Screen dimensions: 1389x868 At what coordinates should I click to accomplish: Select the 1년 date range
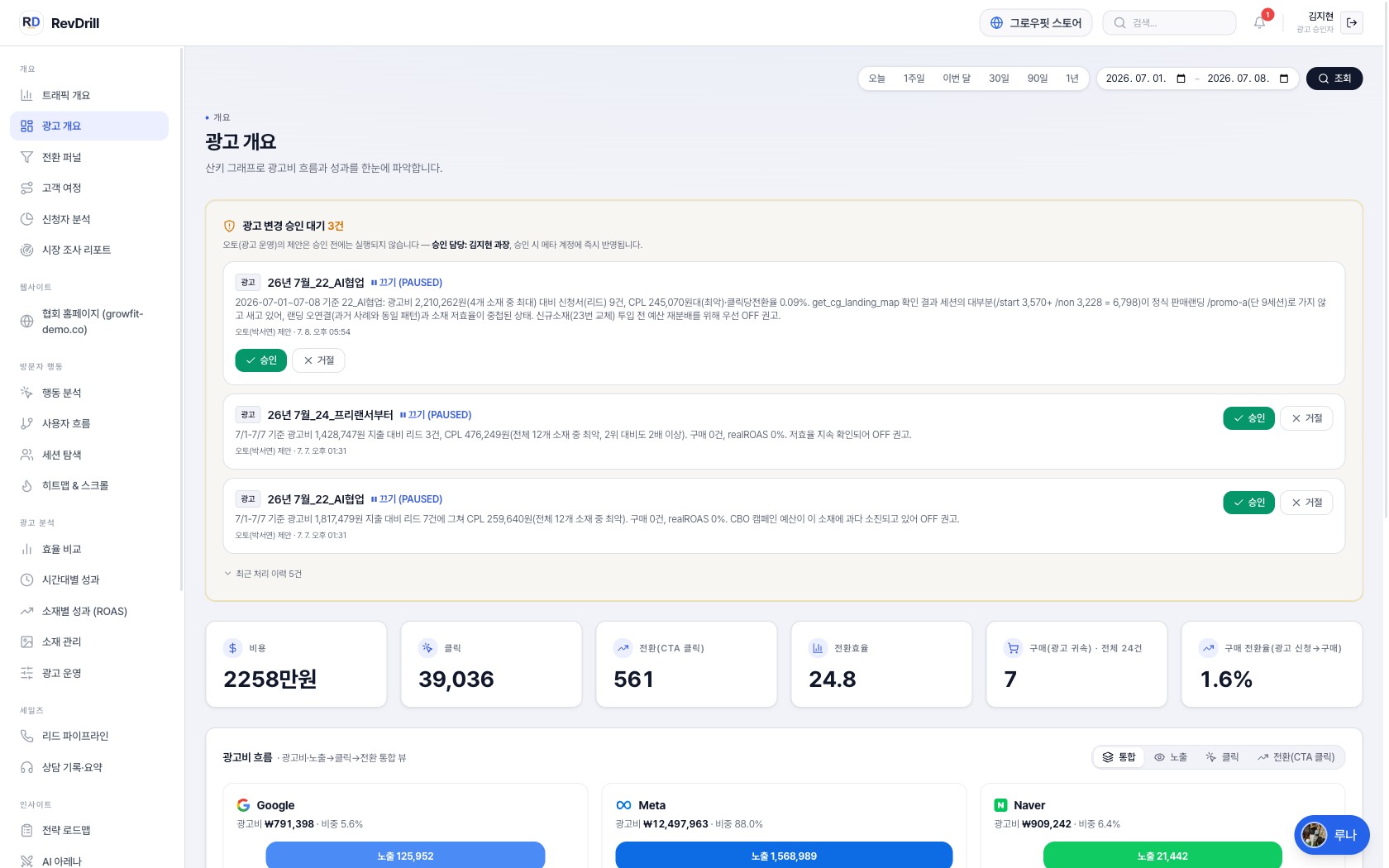point(1072,79)
